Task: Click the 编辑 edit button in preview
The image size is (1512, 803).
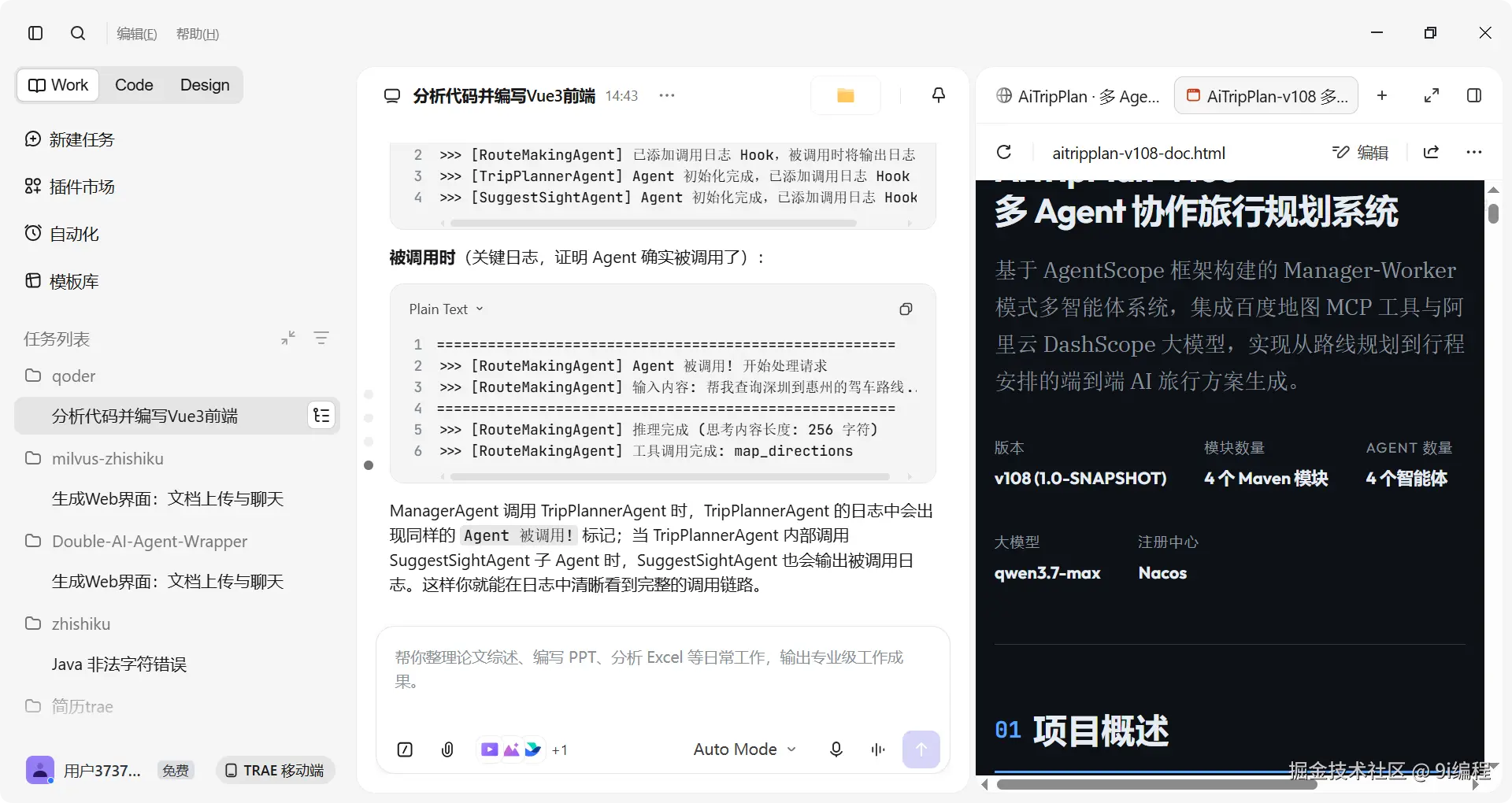Action: pyautogui.click(x=1360, y=153)
